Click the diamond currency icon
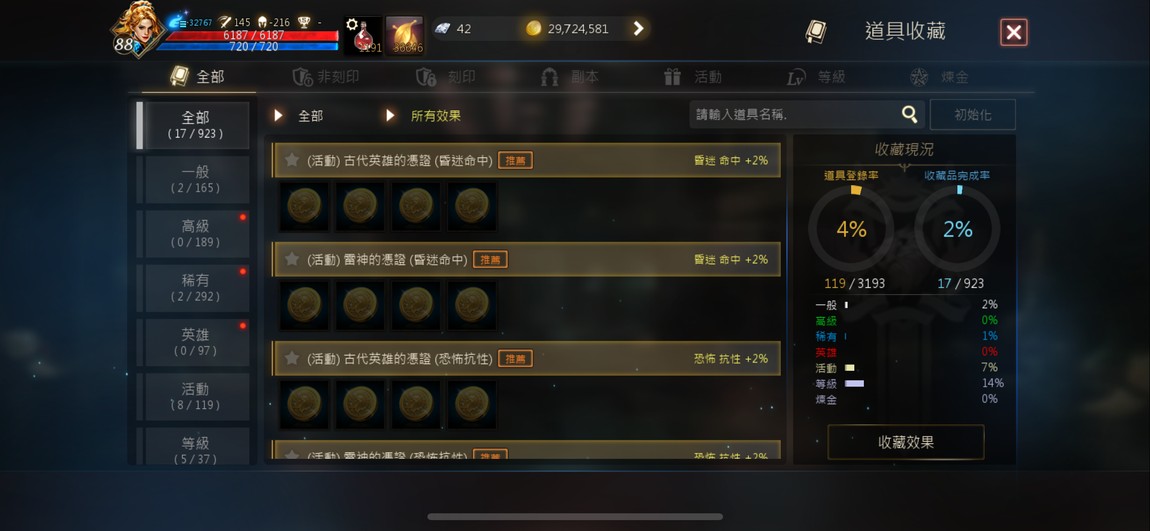1150x531 pixels. pos(442,29)
